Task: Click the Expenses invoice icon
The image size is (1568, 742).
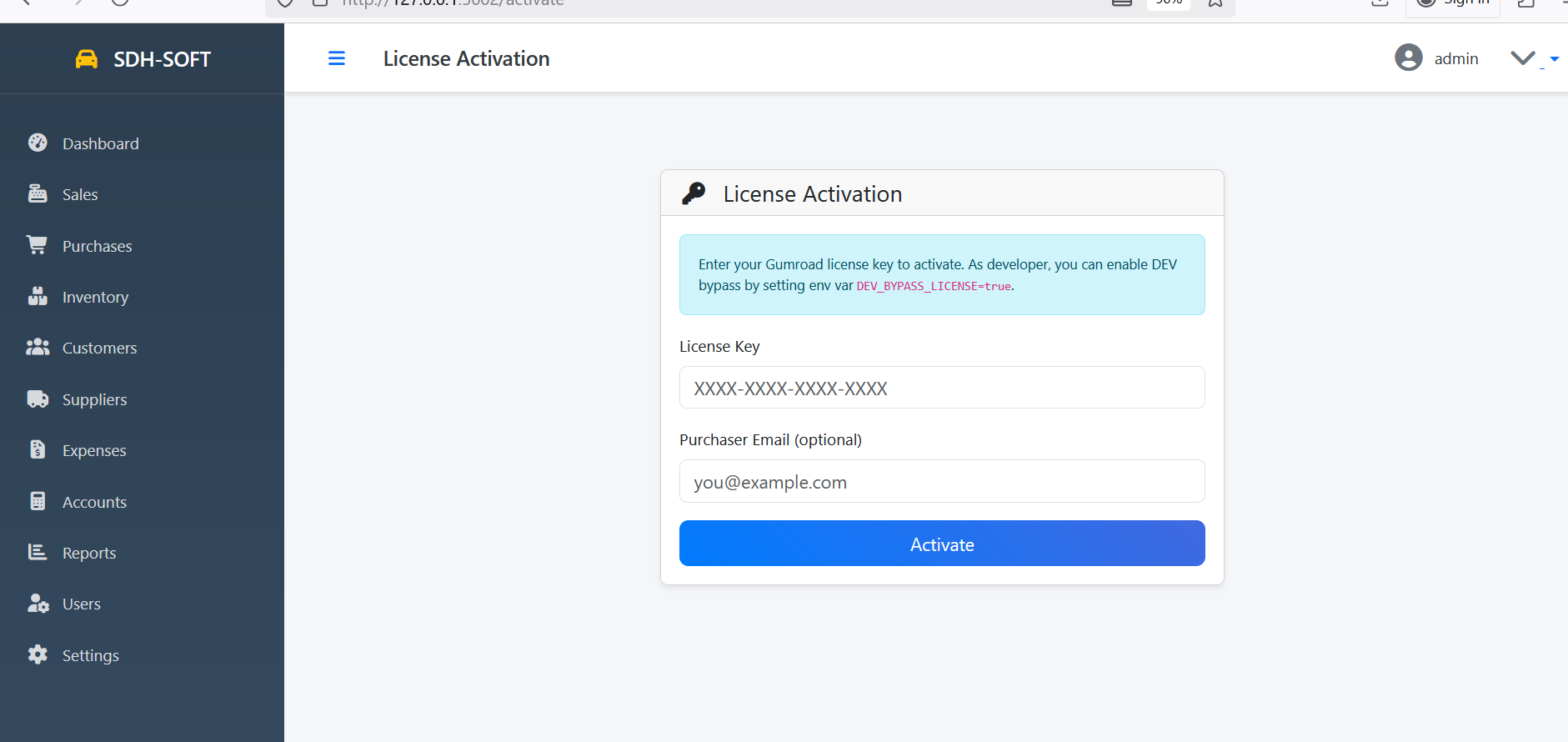Action: 38,449
